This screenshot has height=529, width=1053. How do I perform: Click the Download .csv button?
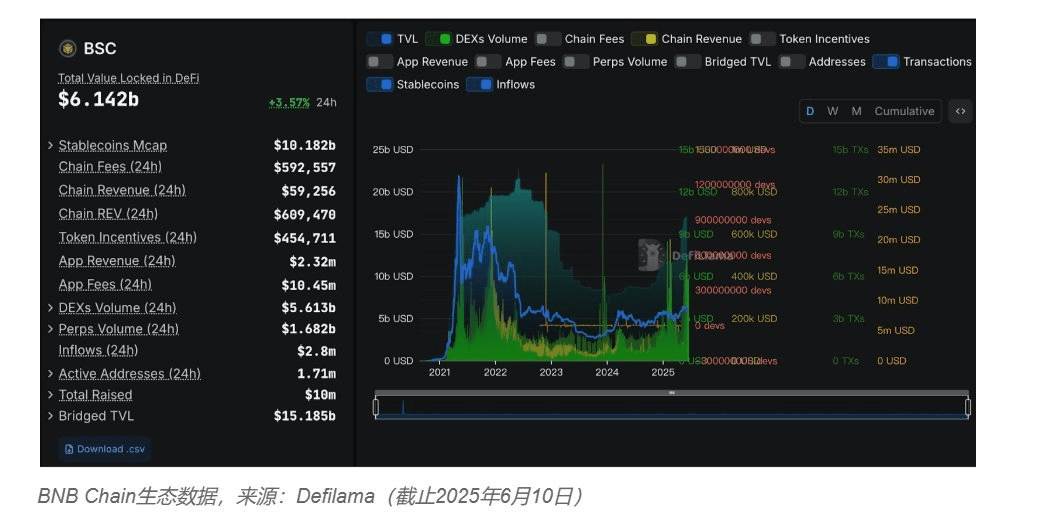[104, 449]
